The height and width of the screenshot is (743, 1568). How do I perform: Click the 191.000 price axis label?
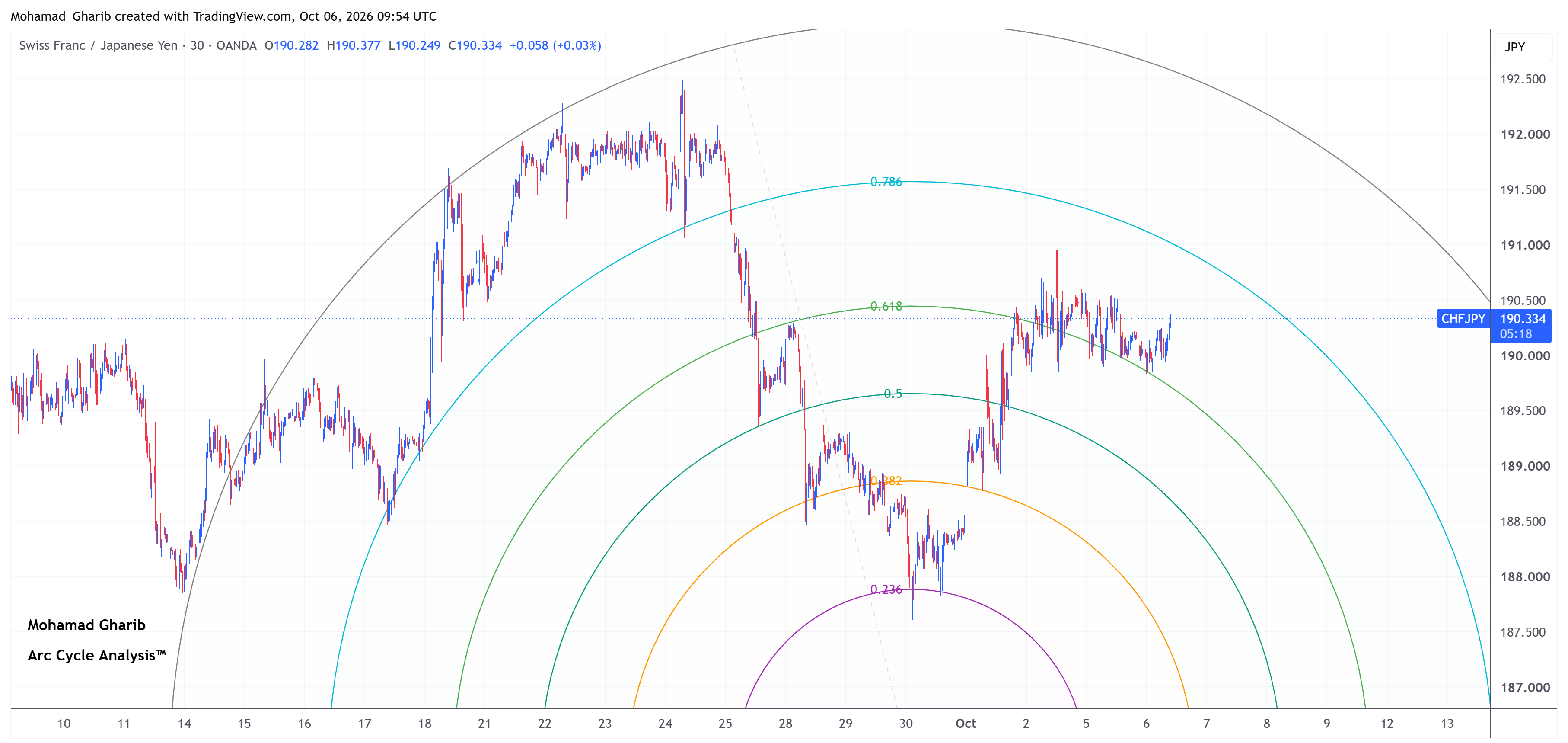click(x=1525, y=246)
